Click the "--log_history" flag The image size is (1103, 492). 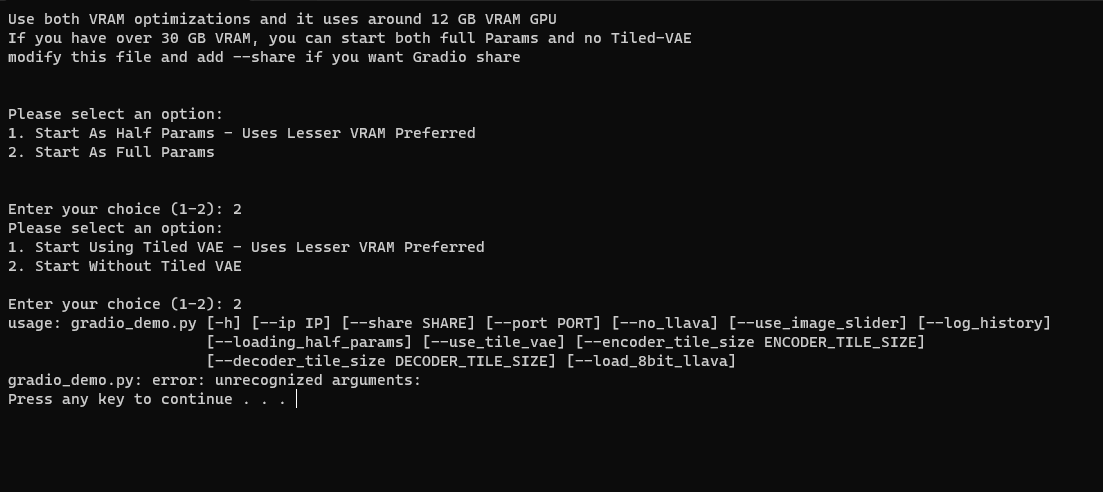pos(984,323)
